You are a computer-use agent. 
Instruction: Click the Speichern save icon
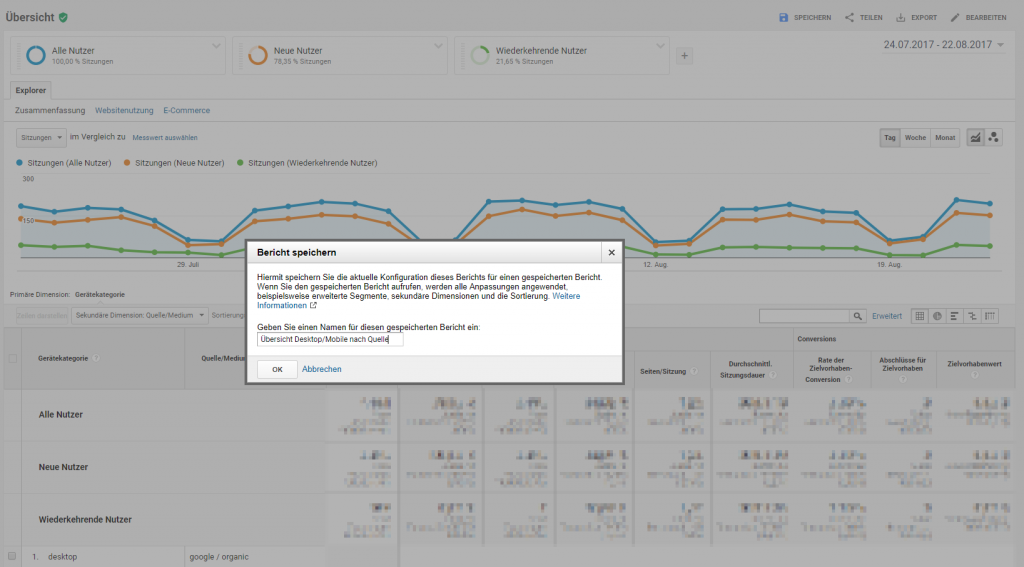[x=784, y=18]
